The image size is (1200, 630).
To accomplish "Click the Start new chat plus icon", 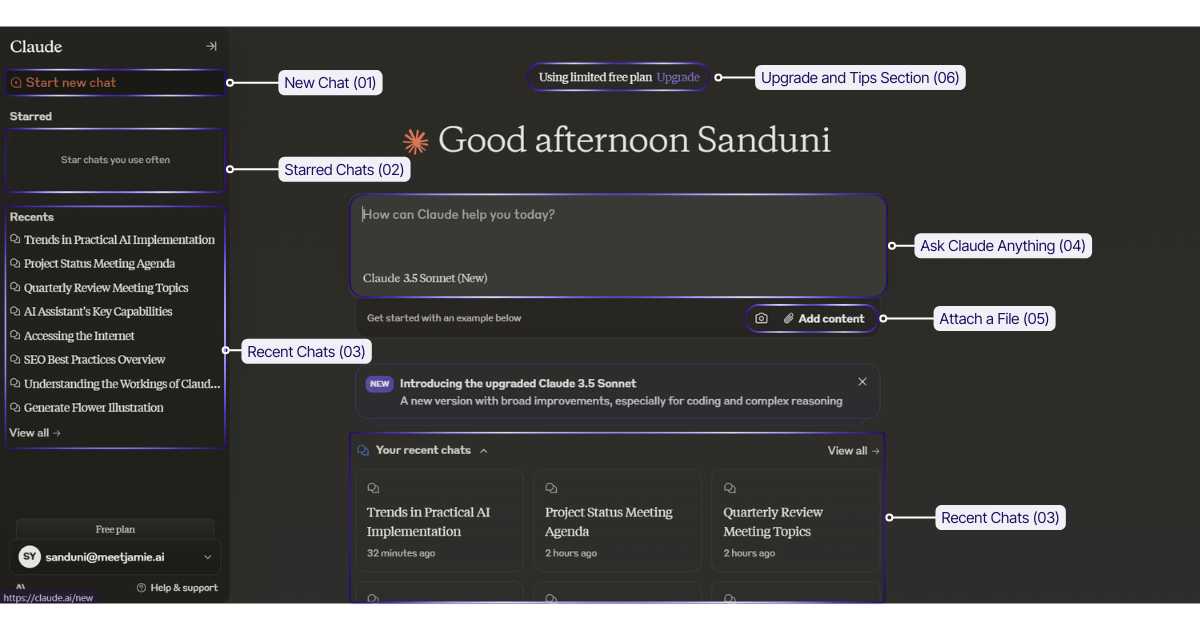I will (x=16, y=83).
